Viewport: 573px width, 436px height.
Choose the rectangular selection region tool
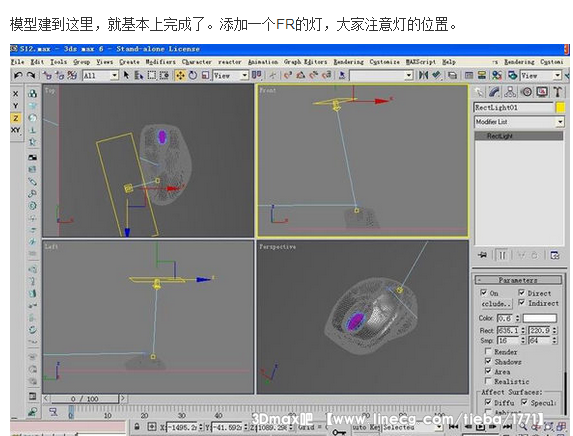pos(151,75)
